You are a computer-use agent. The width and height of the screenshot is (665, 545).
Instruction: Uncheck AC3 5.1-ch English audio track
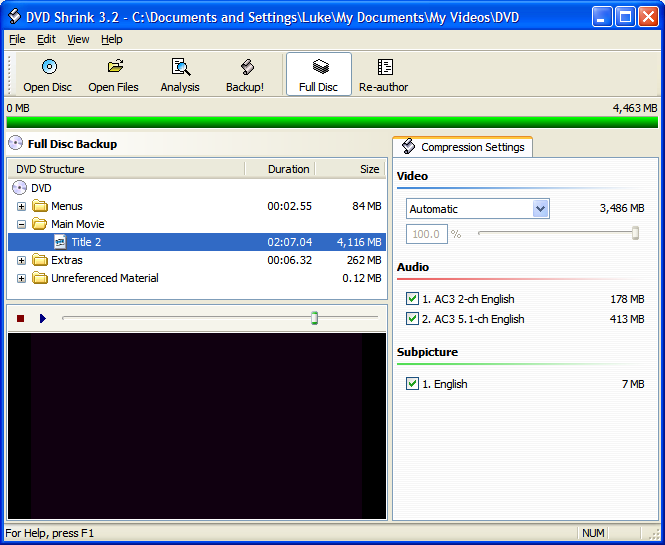click(412, 319)
